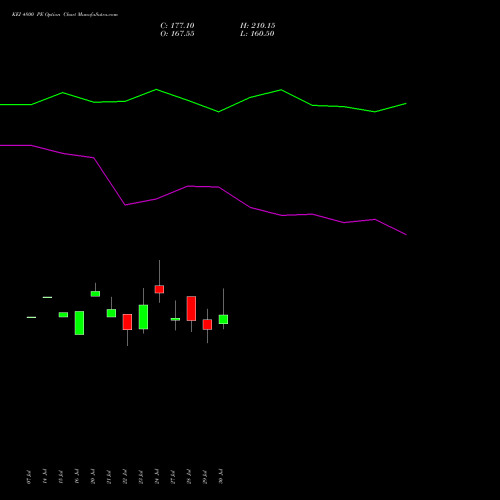Click the KEI 4800 PE Option Chart title

tap(65, 15)
